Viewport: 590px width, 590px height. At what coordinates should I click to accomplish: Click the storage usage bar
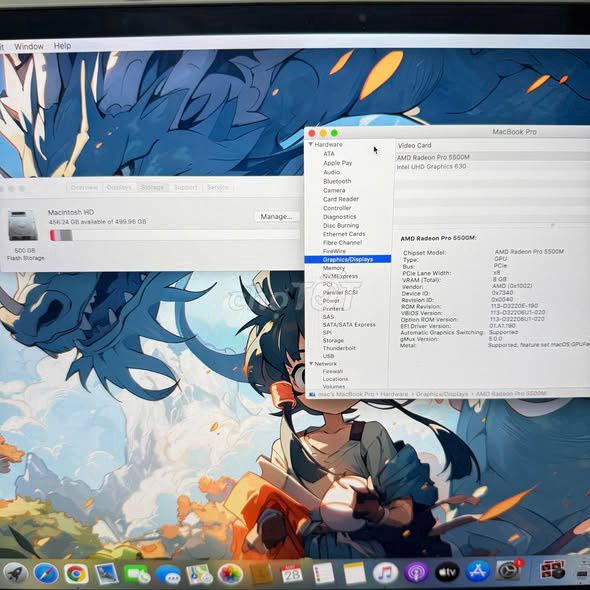(175, 235)
